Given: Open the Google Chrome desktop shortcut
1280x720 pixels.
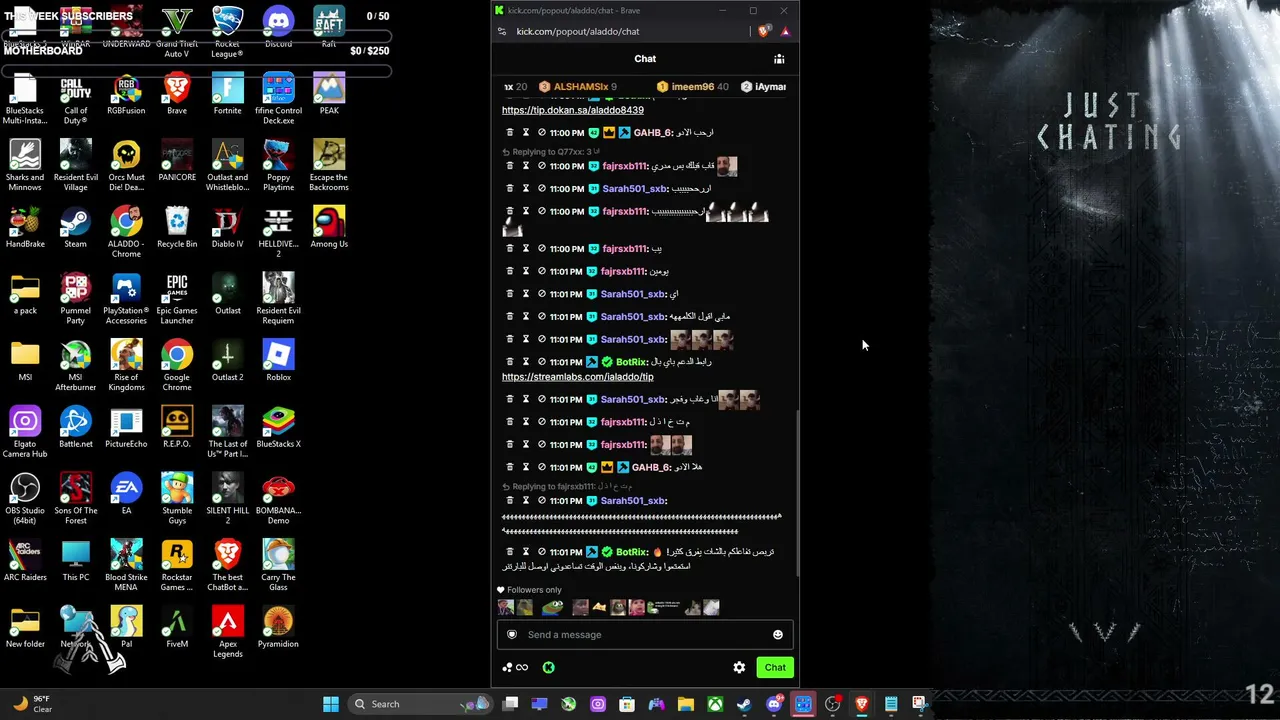Looking at the screenshot, I should [177, 365].
